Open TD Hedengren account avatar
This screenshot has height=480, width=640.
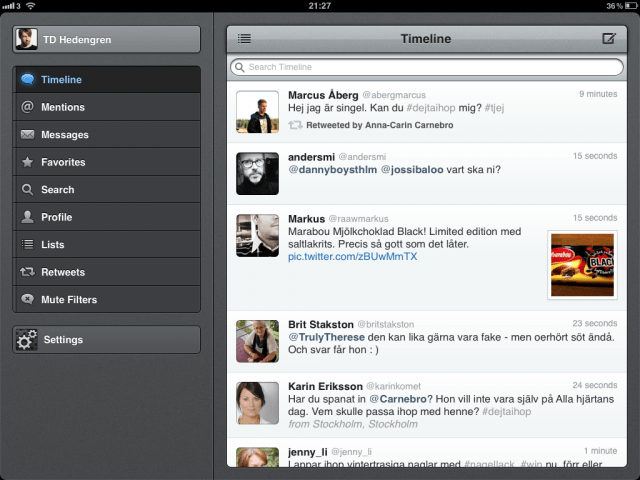click(x=26, y=39)
